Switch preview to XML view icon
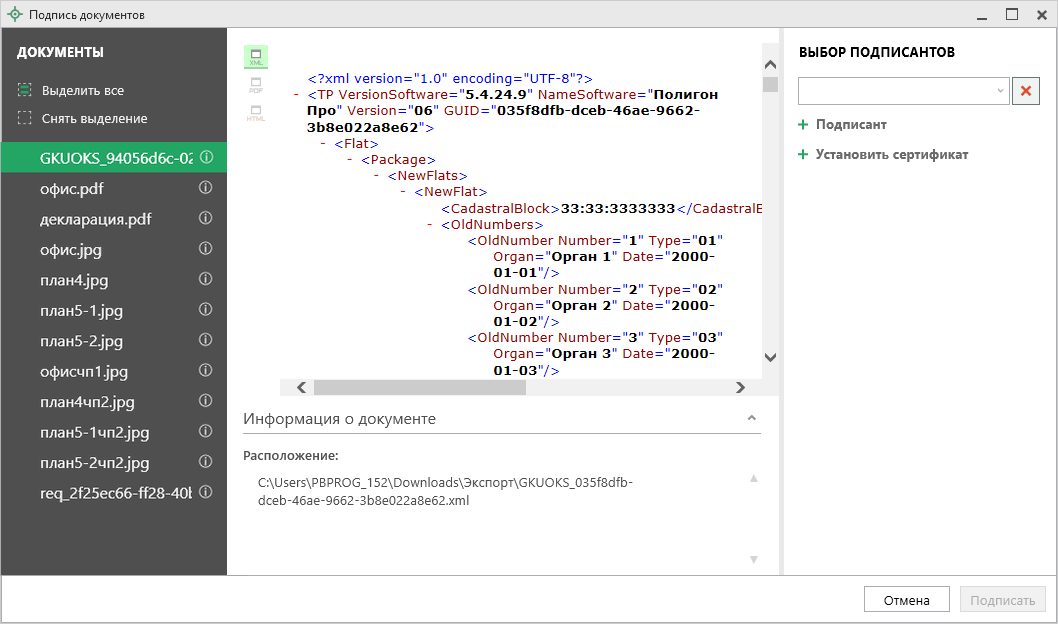Screen dimensions: 1058x624 (x=256, y=57)
